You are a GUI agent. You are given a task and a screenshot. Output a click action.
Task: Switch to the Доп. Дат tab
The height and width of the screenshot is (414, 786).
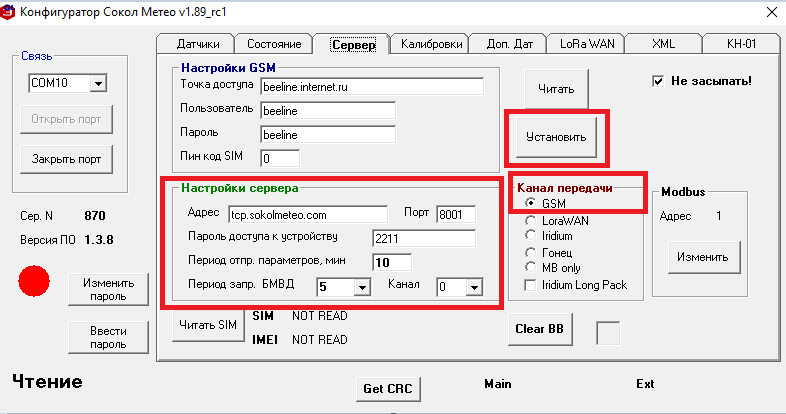click(x=509, y=44)
